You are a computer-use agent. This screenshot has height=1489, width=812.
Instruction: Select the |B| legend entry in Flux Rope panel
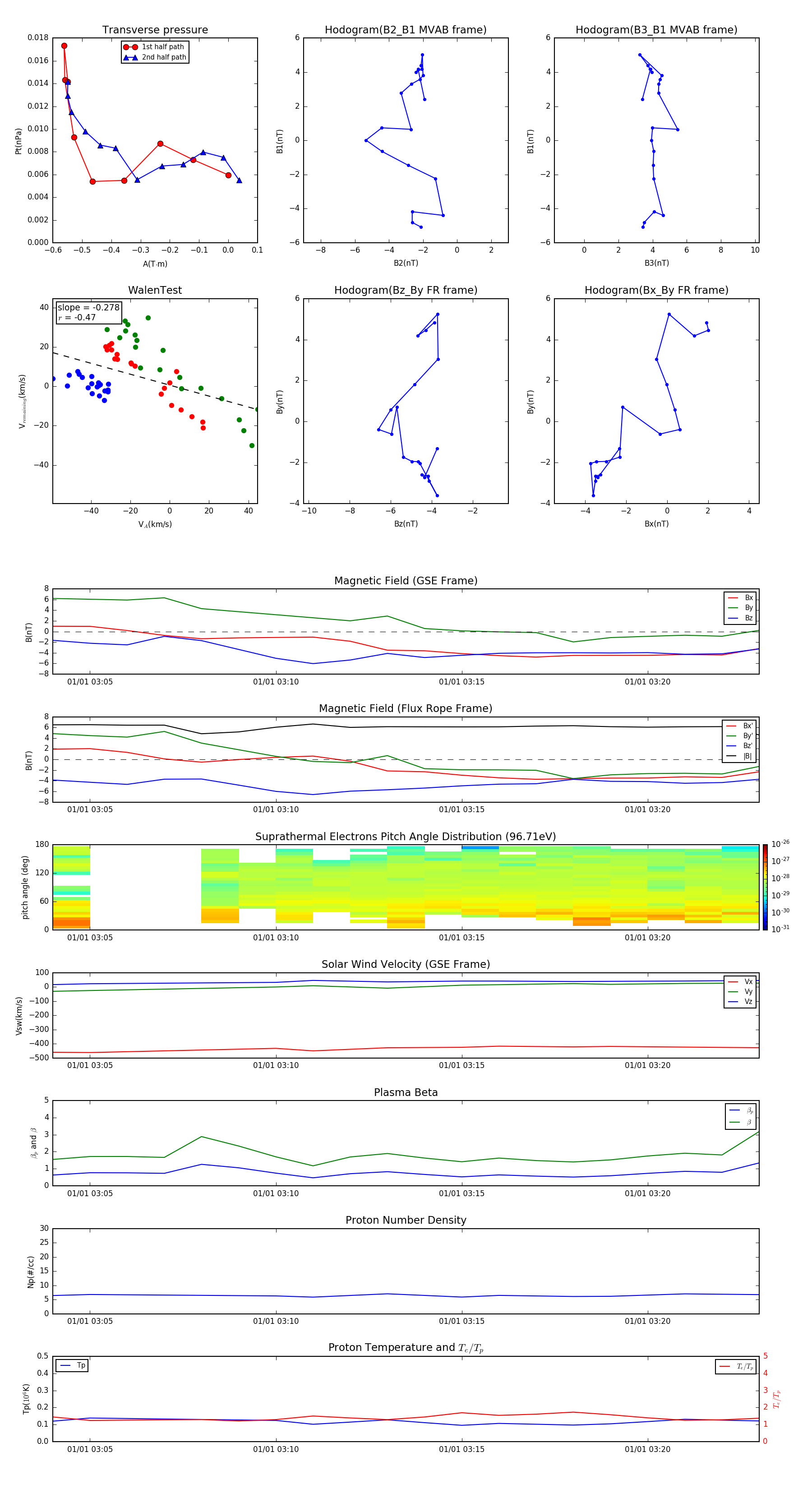[x=739, y=756]
